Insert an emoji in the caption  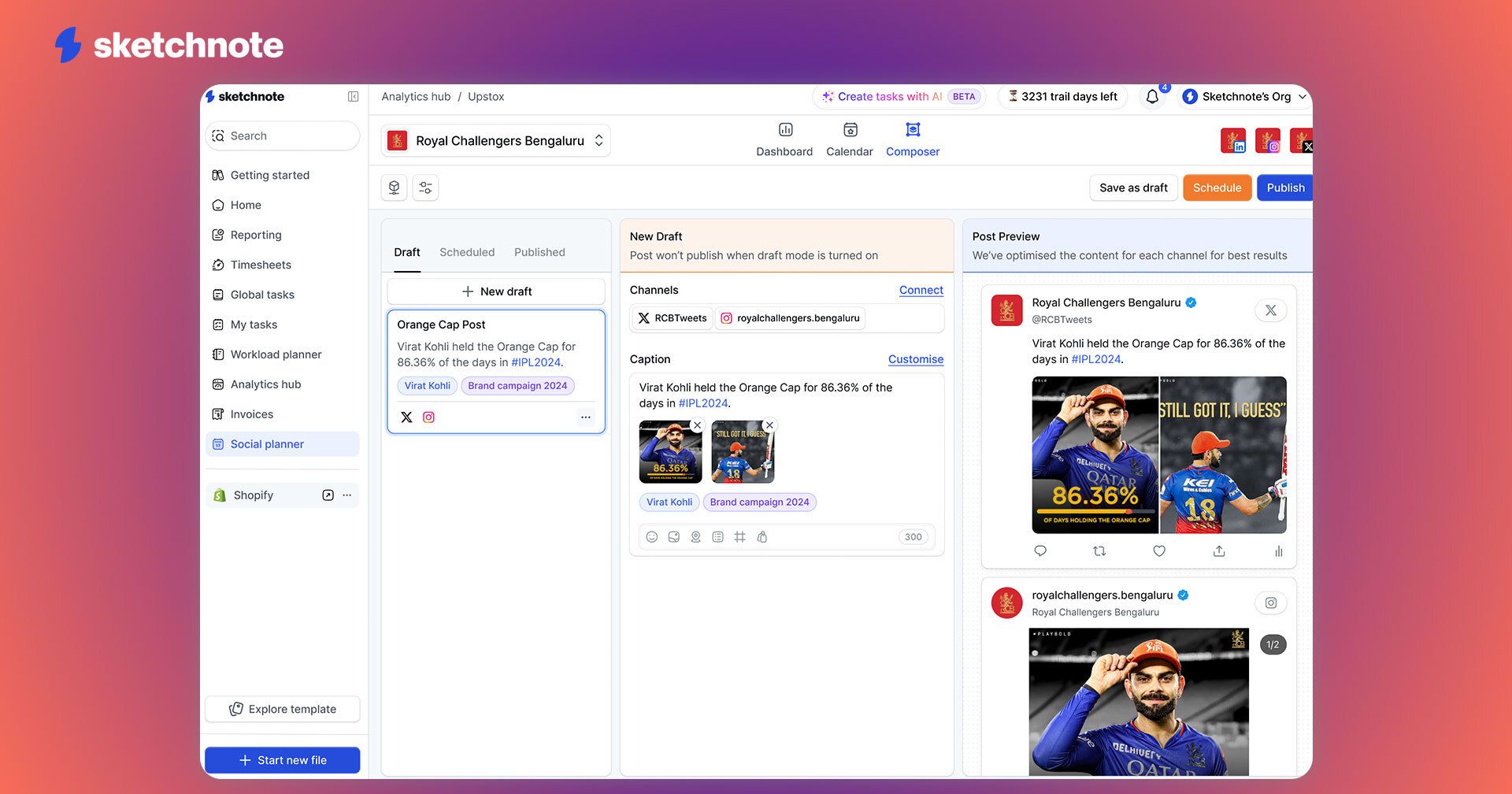[x=652, y=537]
